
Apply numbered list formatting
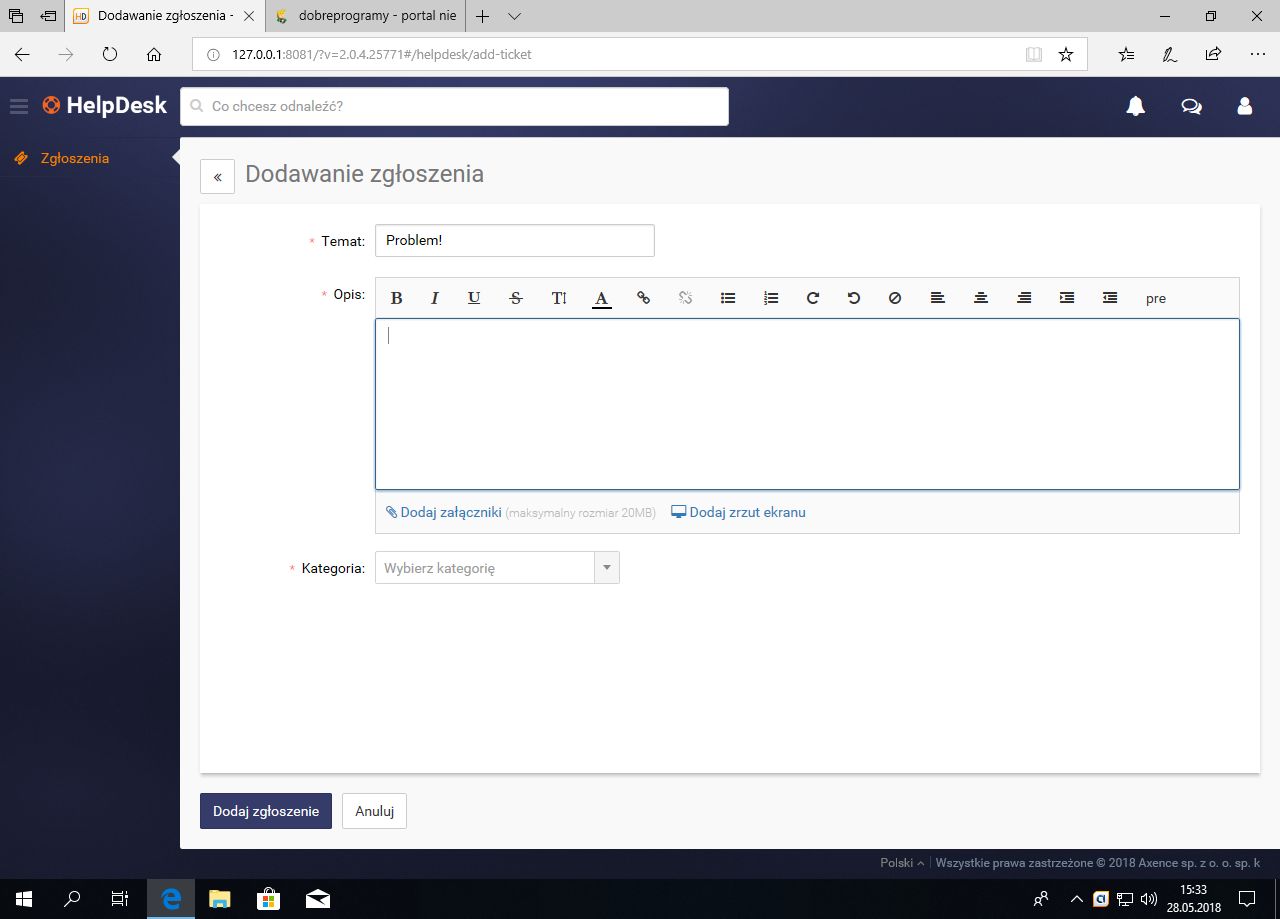click(770, 297)
